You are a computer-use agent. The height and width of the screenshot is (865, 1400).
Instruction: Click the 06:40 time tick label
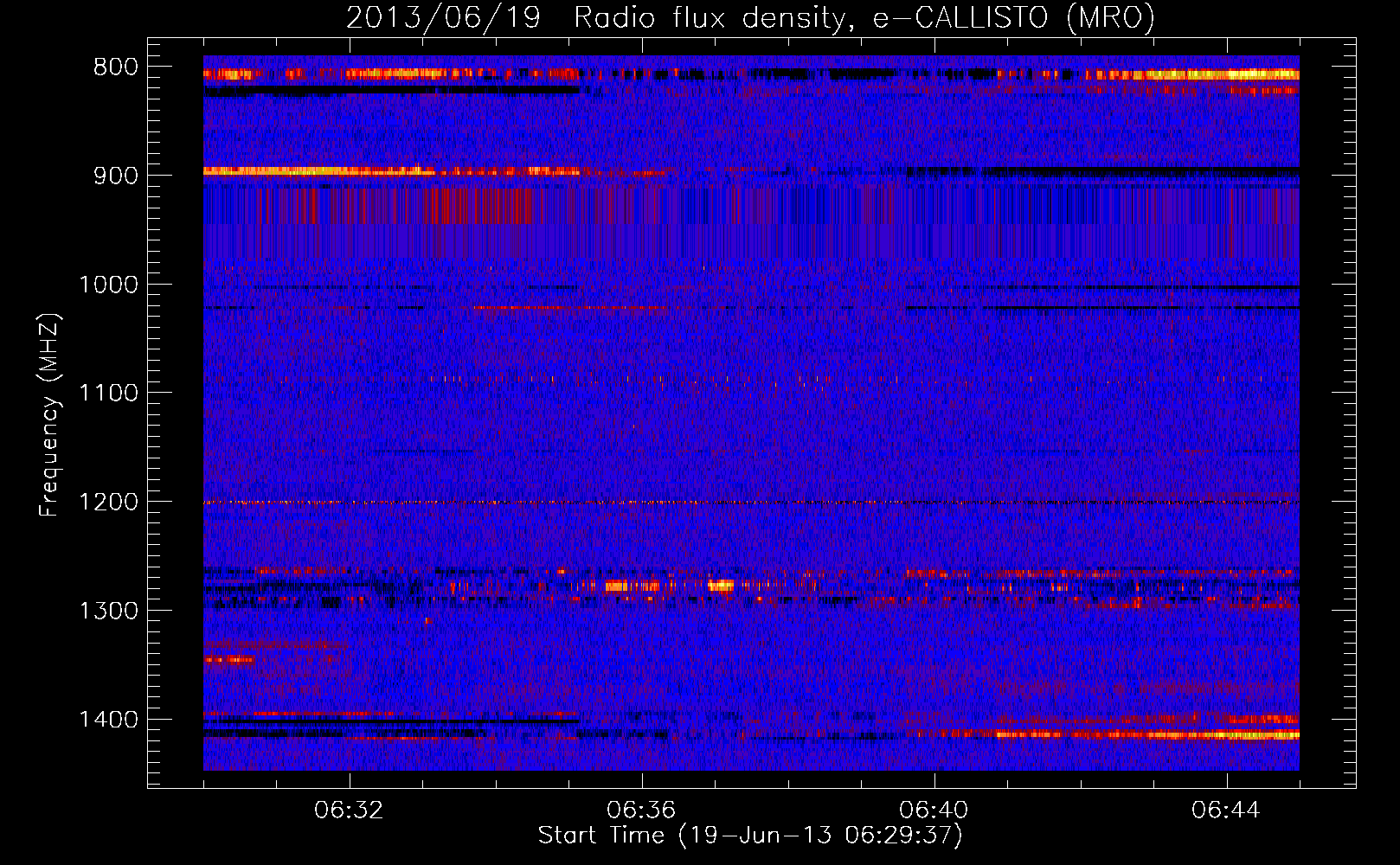tap(934, 811)
